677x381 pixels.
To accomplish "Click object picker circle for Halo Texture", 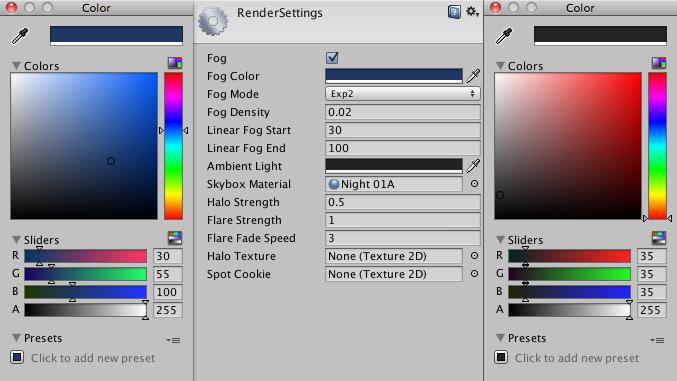I will coord(474,256).
